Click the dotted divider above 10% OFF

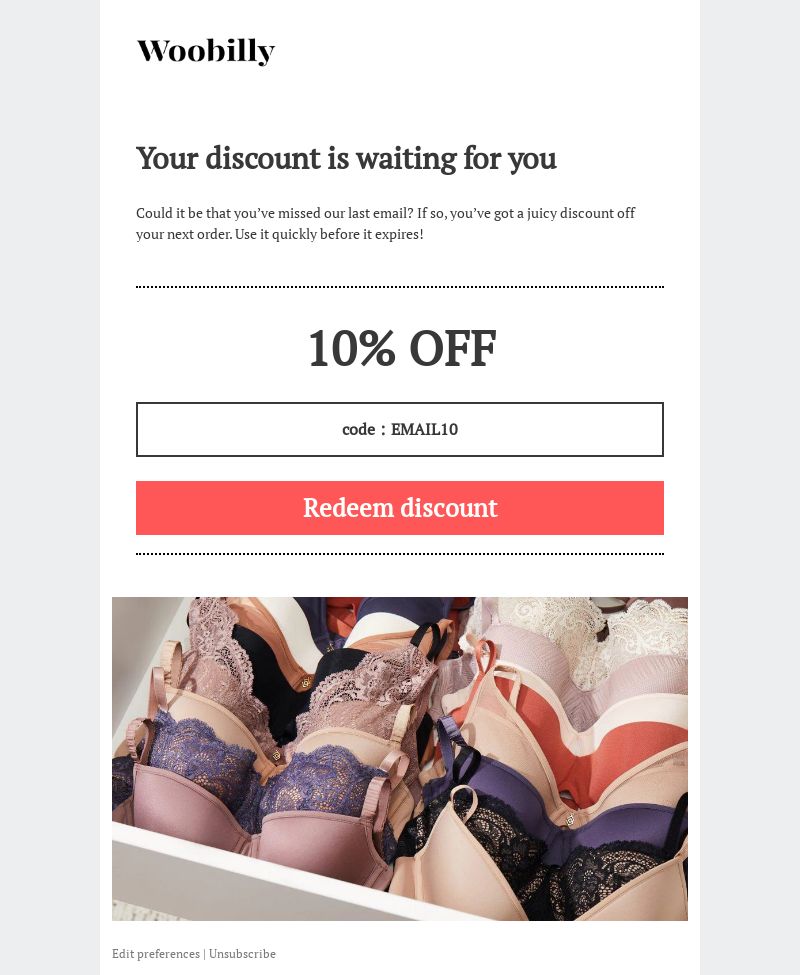click(400, 287)
